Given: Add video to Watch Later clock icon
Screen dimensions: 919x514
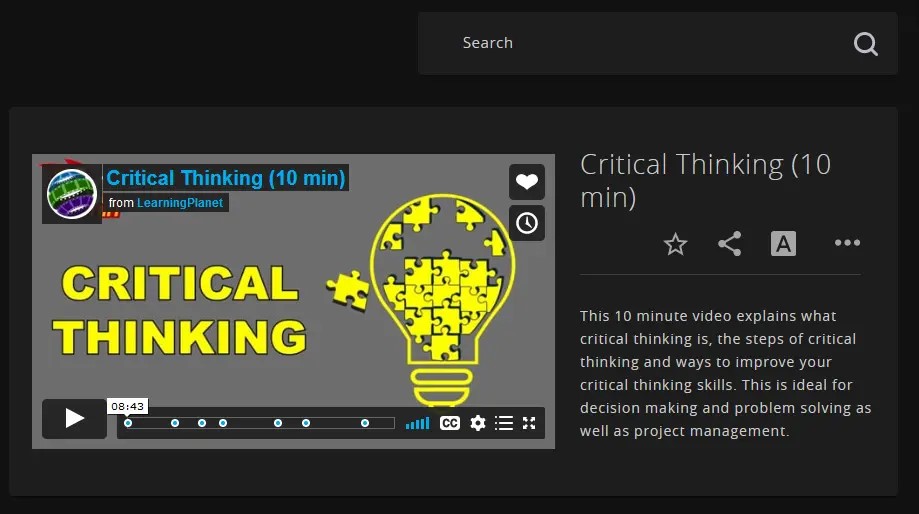Looking at the screenshot, I should [x=527, y=222].
